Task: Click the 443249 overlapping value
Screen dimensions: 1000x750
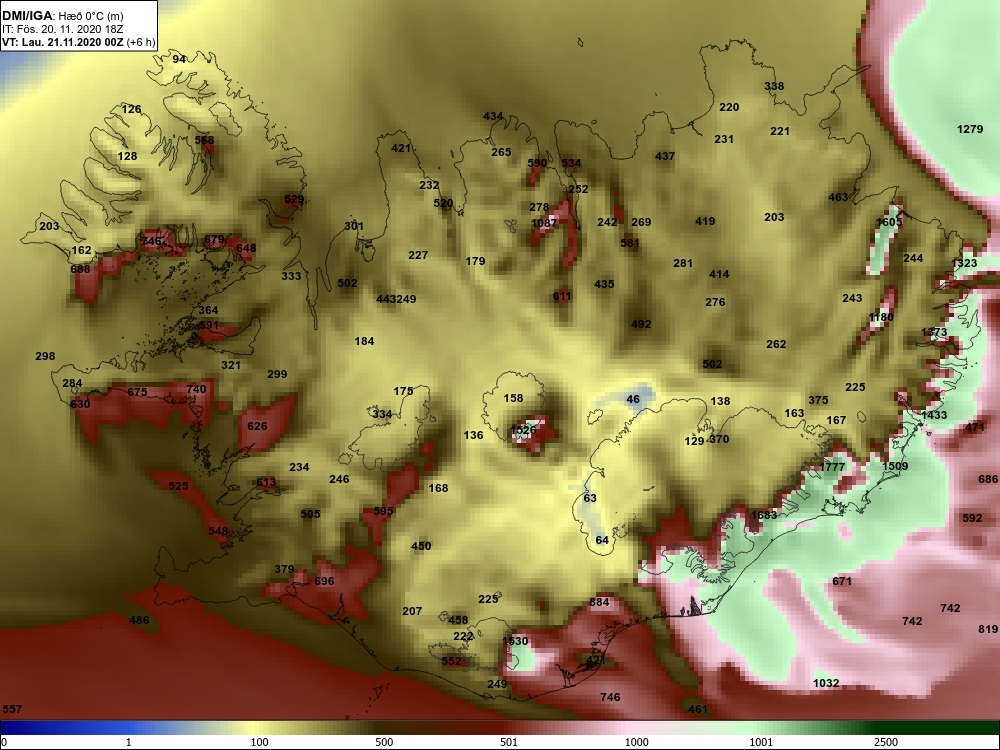Action: click(396, 299)
